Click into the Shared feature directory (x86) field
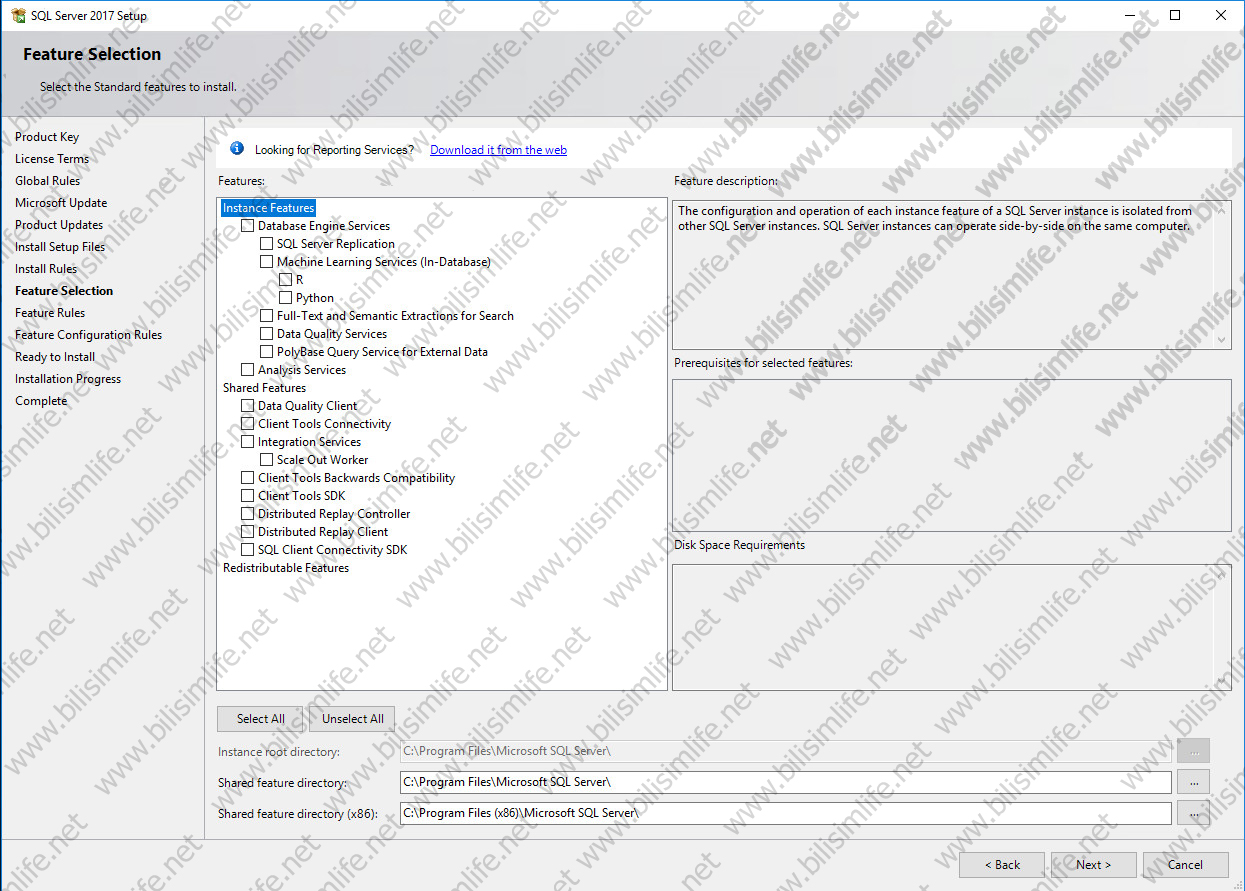The height and width of the screenshot is (891, 1245). coord(785,813)
